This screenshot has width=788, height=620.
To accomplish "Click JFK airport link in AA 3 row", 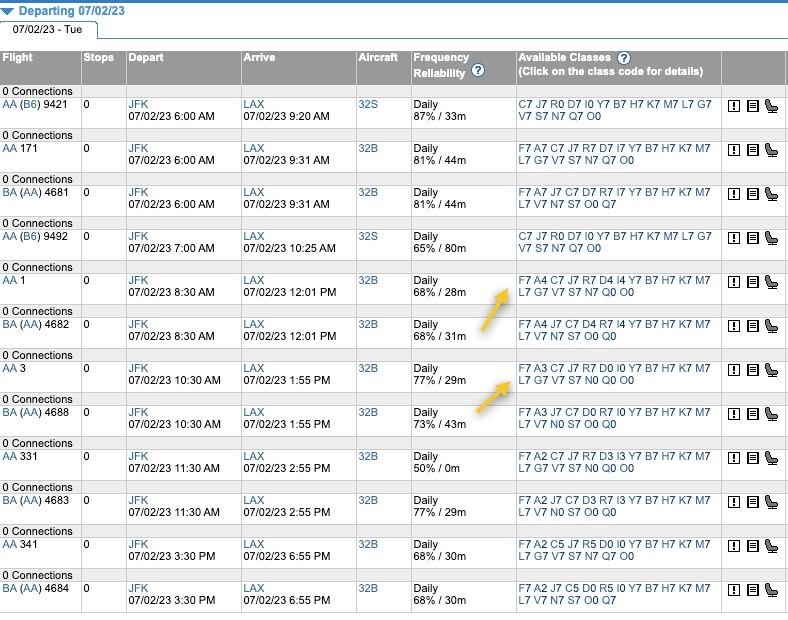I will pos(138,368).
